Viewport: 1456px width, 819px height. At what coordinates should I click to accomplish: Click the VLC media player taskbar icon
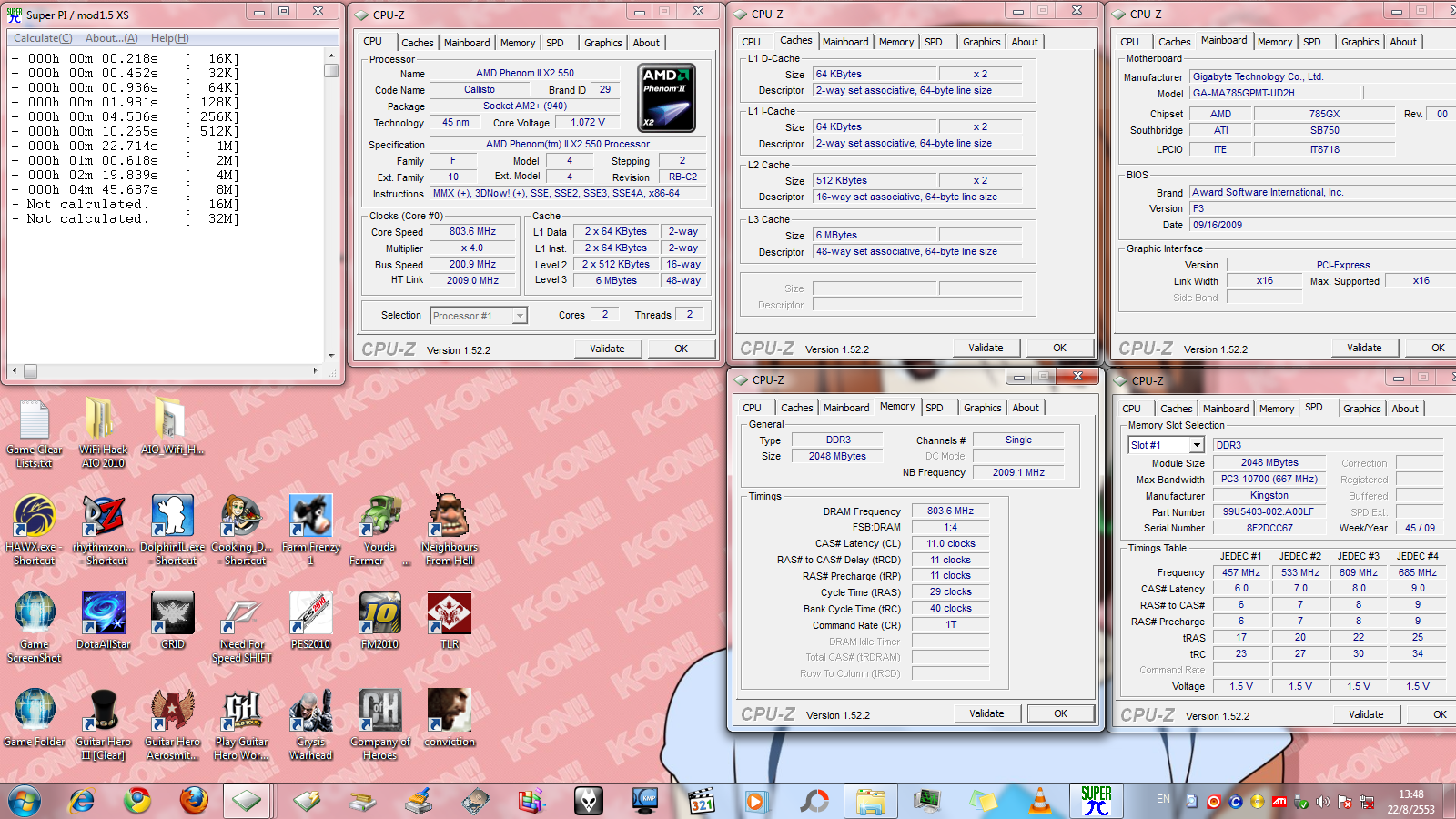coord(1039,801)
